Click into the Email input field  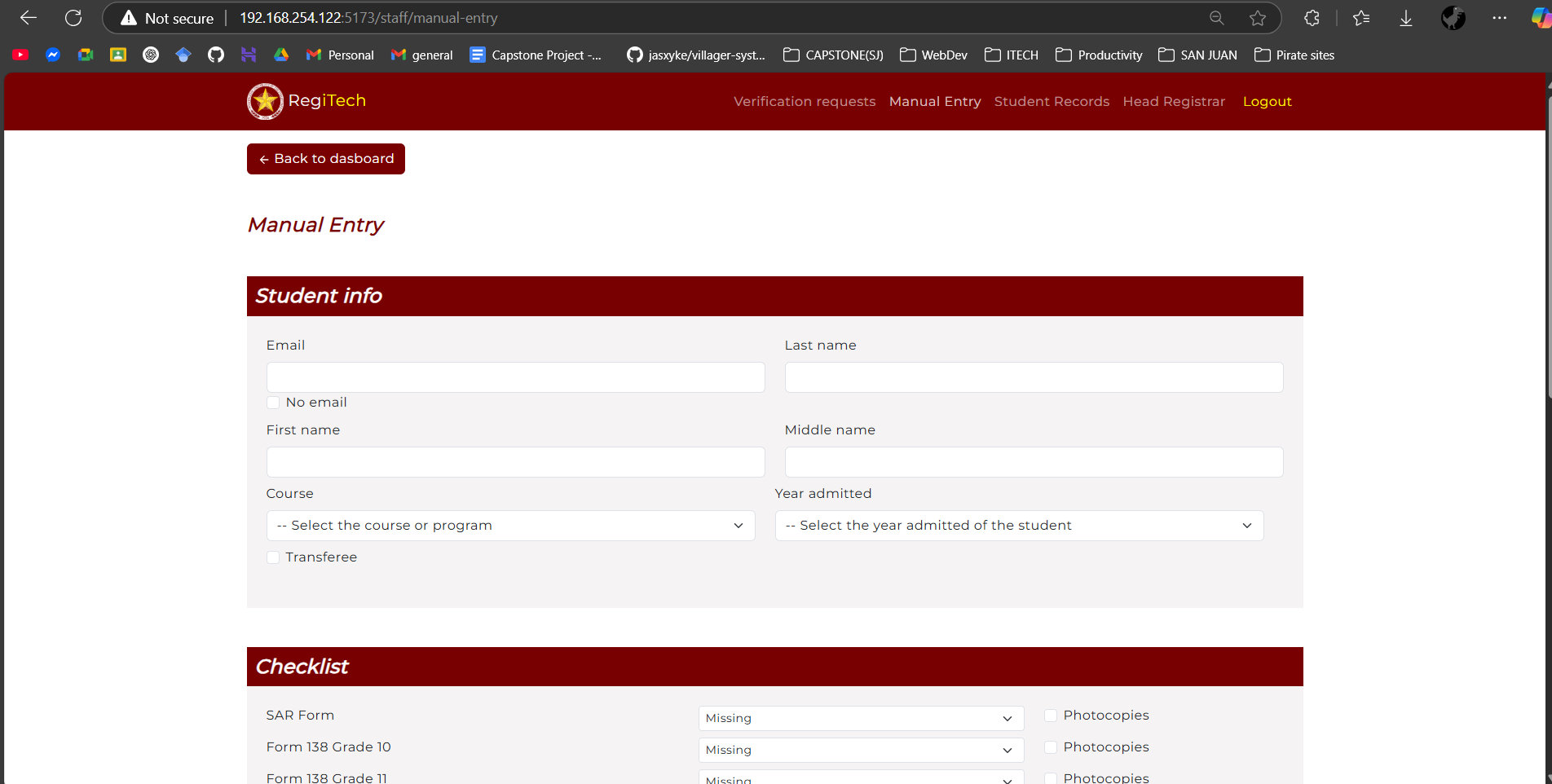515,377
